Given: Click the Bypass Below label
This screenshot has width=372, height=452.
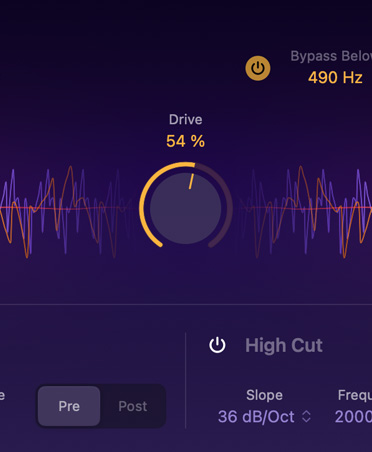Looking at the screenshot, I should click(x=331, y=56).
